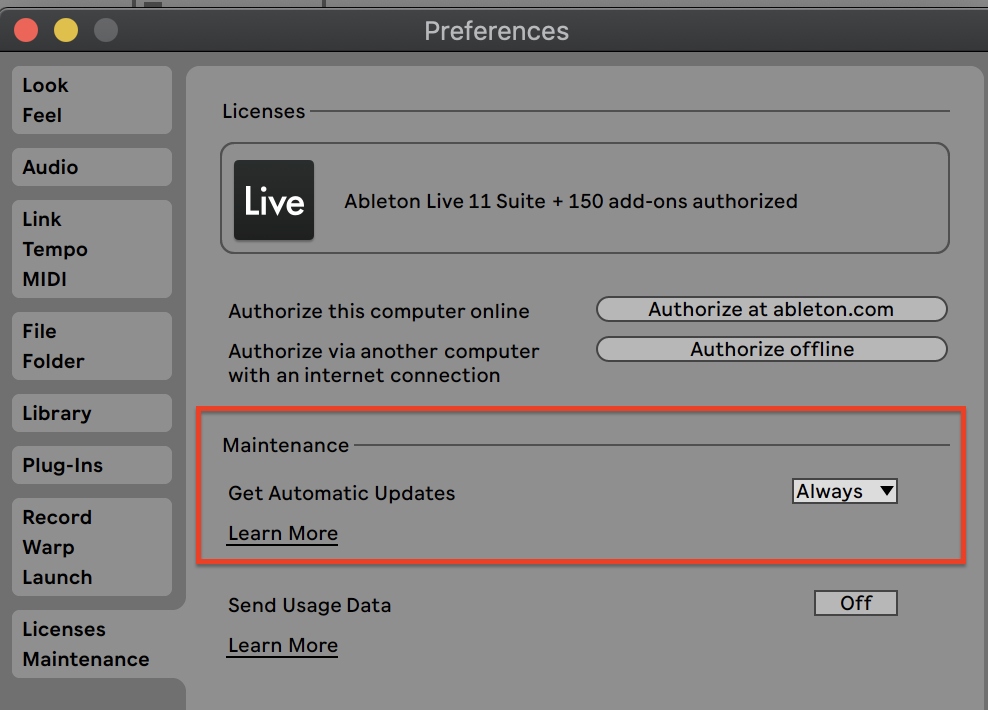Click the Licenses Maintenance tab
The width and height of the screenshot is (988, 710).
point(92,644)
